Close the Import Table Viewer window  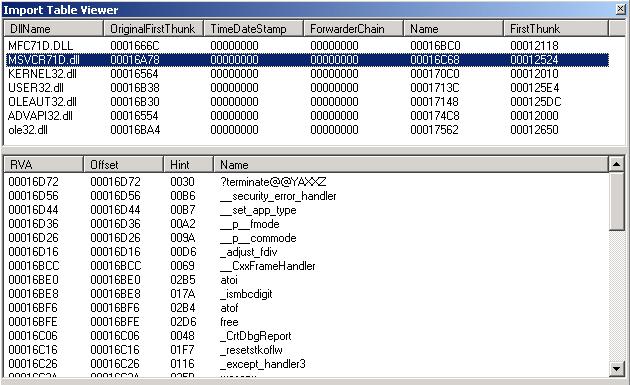(x=621, y=9)
